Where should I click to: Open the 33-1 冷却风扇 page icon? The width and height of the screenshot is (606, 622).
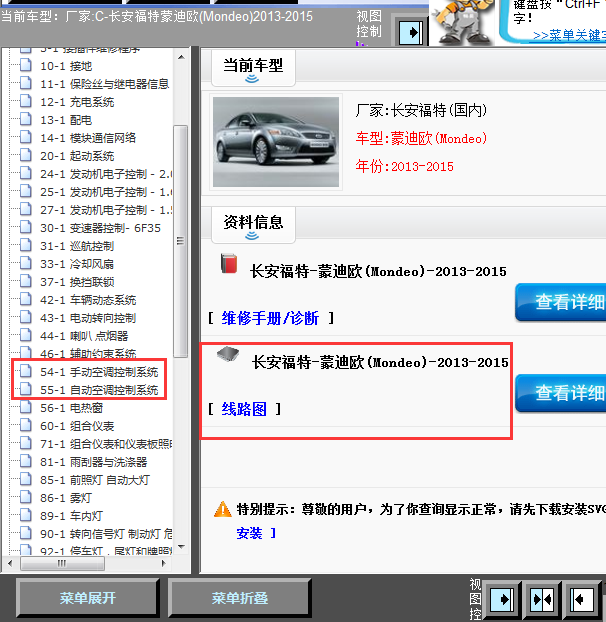pyautogui.click(x=26, y=263)
